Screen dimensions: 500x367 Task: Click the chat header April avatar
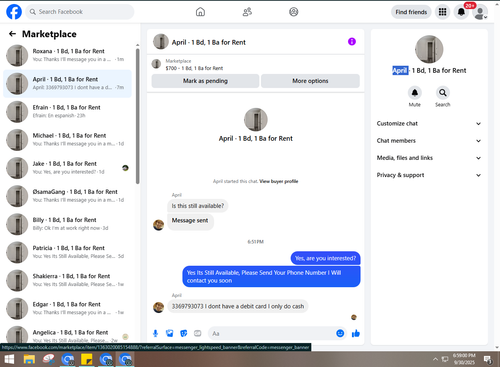tap(161, 42)
